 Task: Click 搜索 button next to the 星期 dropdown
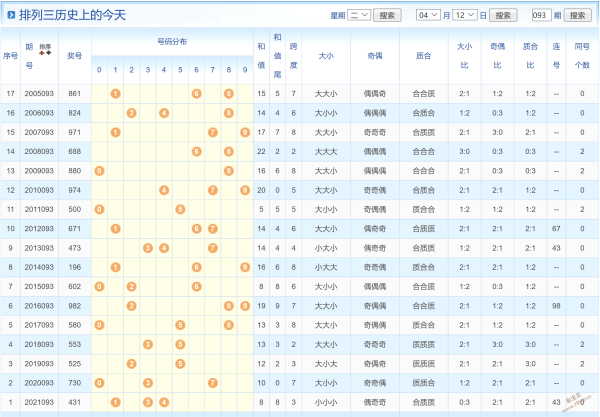[x=387, y=15]
